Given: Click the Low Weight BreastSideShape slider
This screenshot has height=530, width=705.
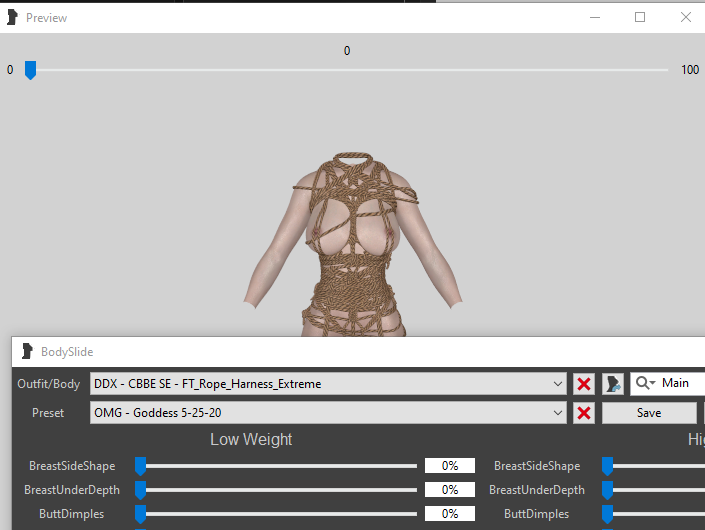Looking at the screenshot, I should [276, 466].
